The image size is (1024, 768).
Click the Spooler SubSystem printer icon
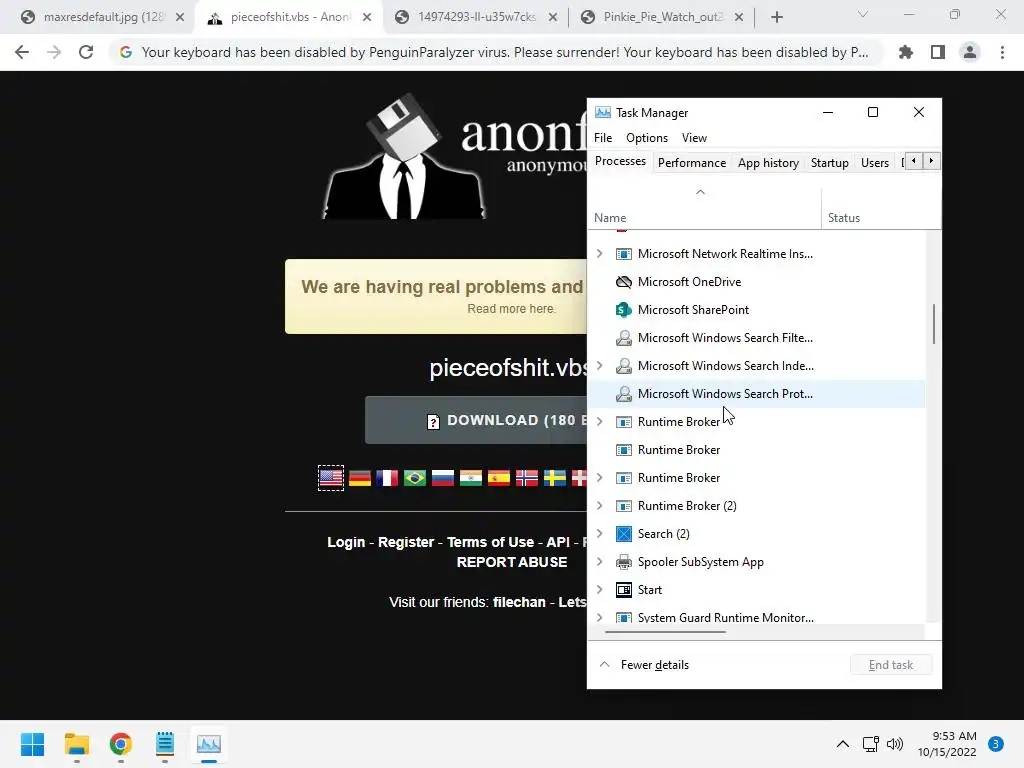tap(624, 562)
